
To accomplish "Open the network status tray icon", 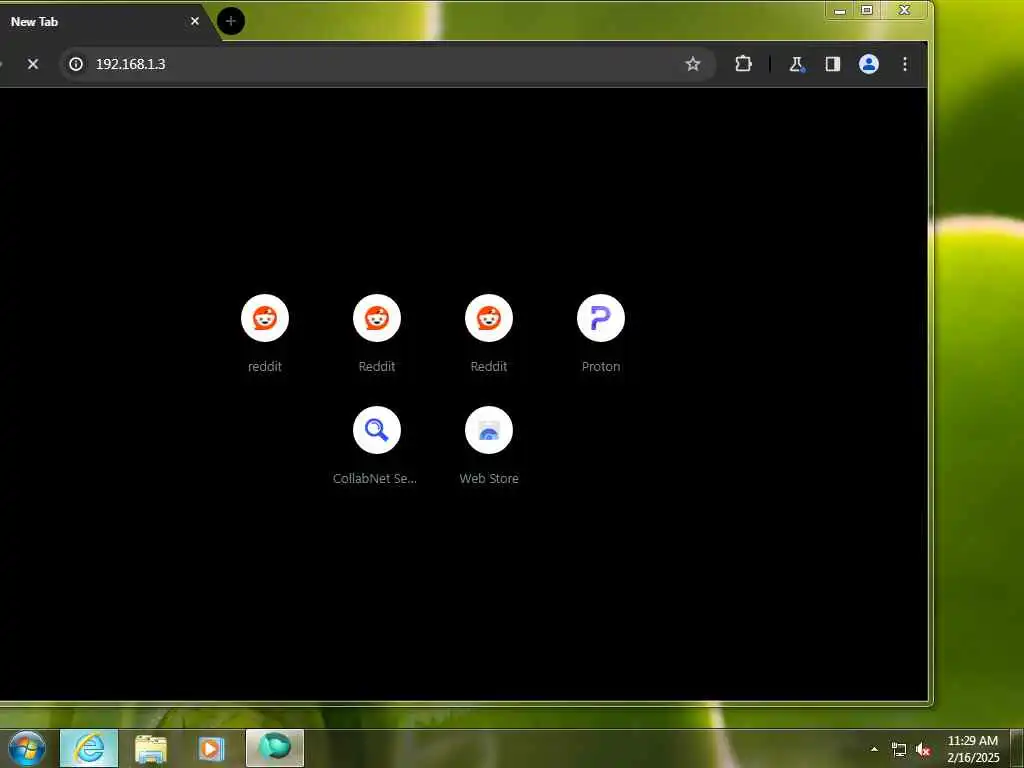I will pos(899,750).
